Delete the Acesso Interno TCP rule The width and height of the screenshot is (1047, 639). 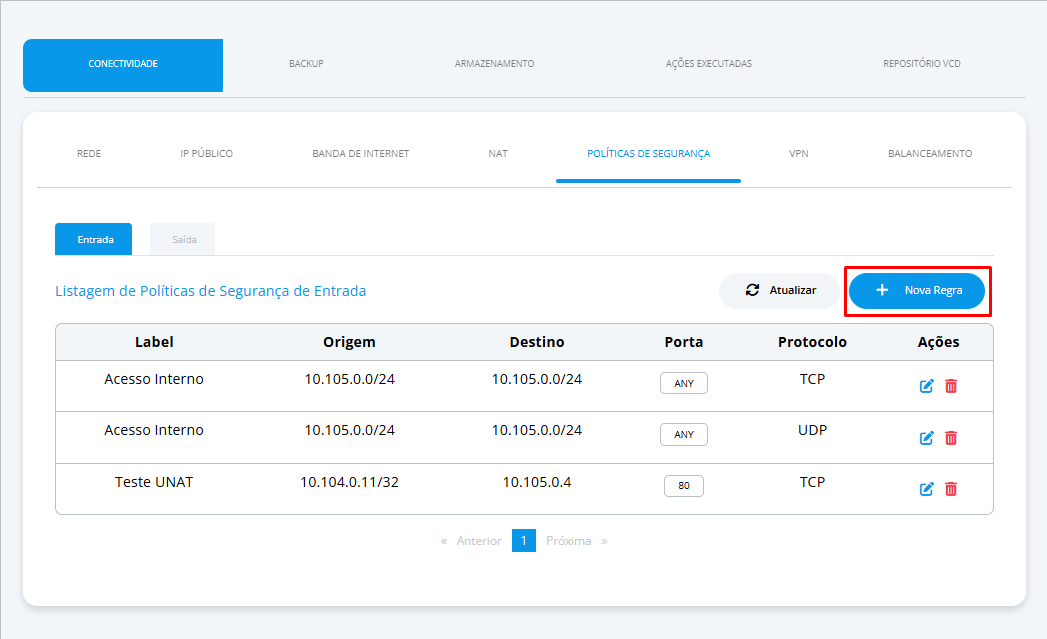coord(951,386)
